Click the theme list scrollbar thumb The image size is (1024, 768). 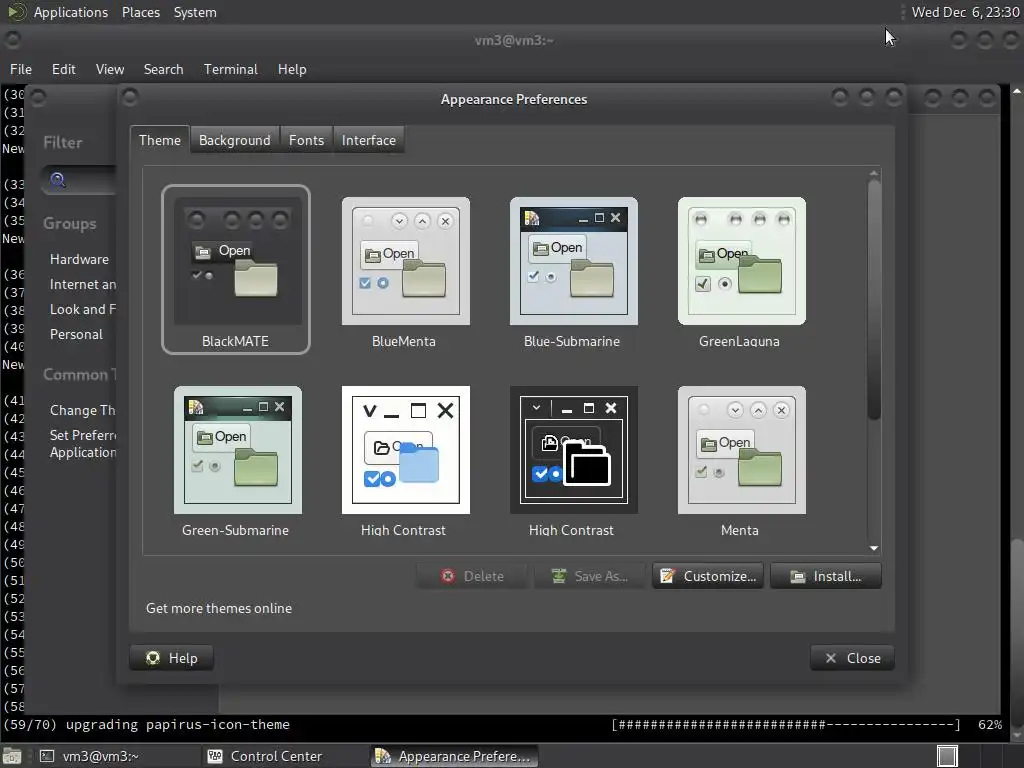(874, 299)
